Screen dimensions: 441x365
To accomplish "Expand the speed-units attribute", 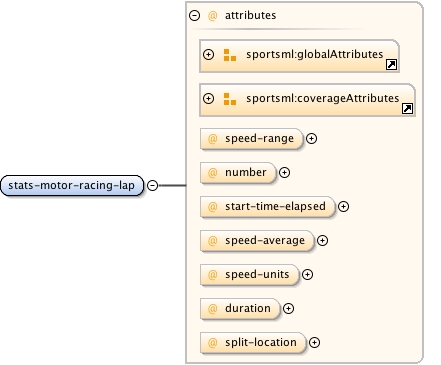I will (307, 275).
